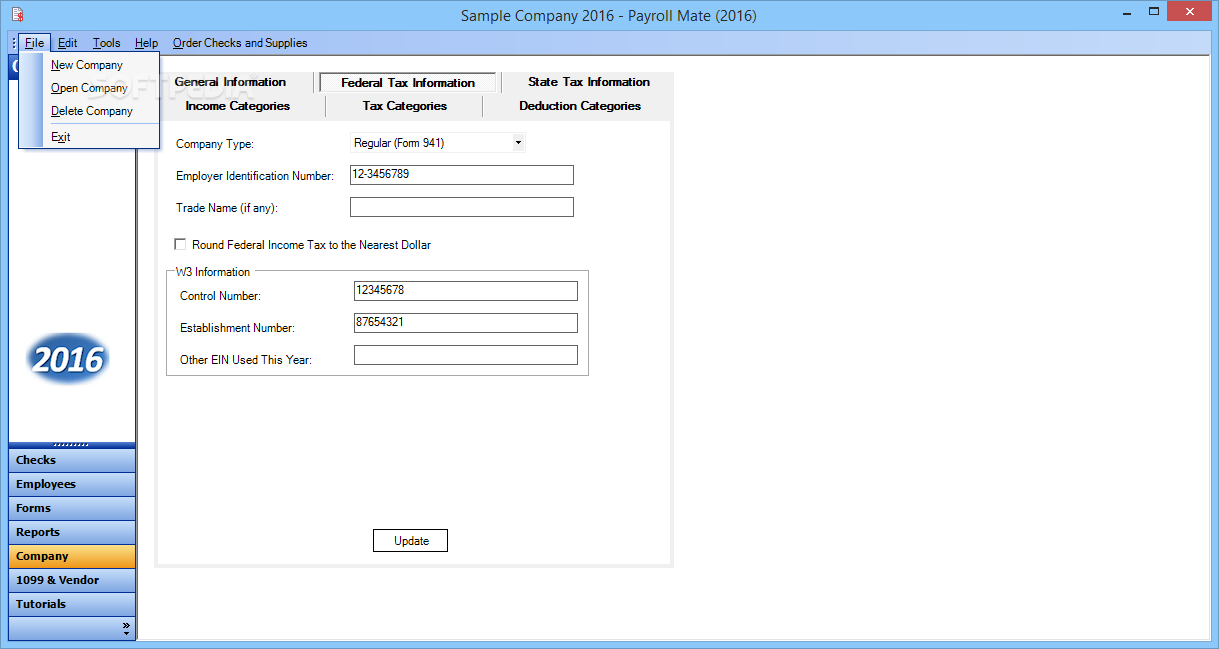Open the Employees section in sidebar

(72, 484)
